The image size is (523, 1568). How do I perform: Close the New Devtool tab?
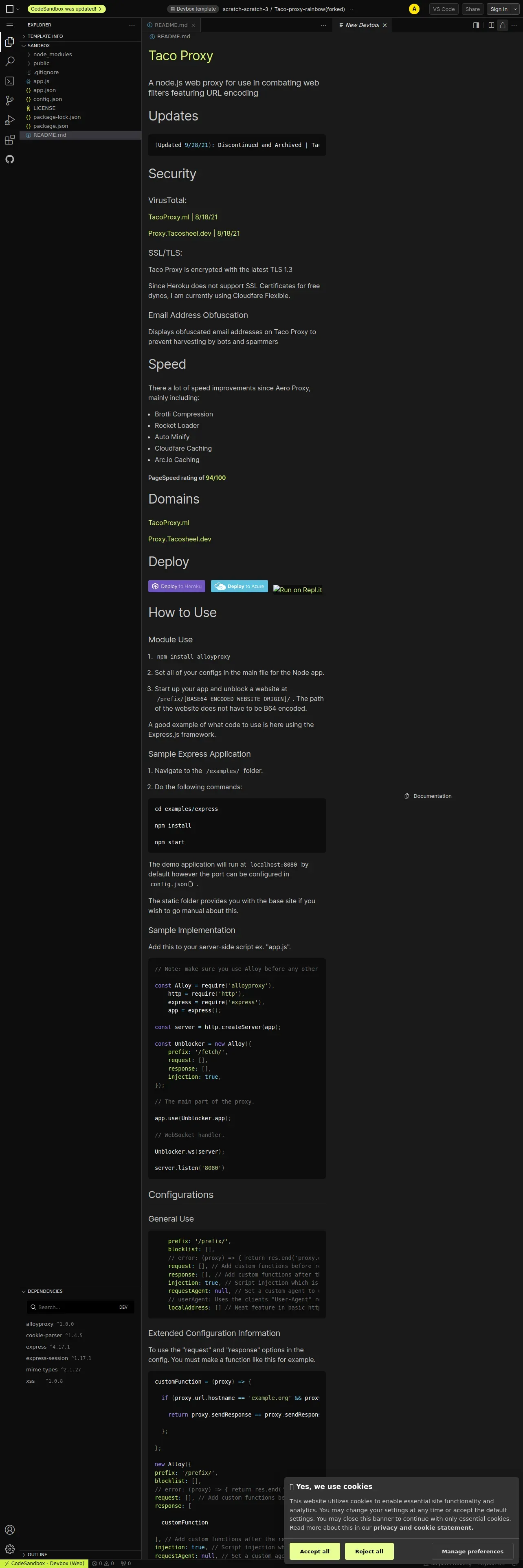pyautogui.click(x=385, y=25)
